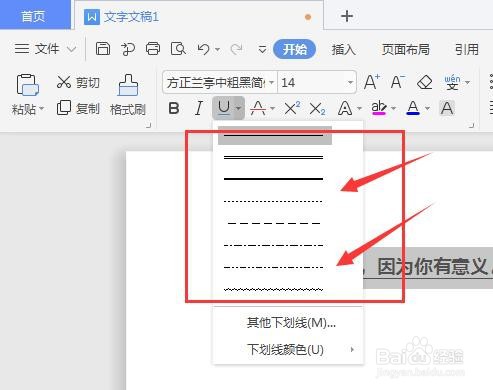Click the Copy button
This screenshot has height=390, width=493.
78,108
